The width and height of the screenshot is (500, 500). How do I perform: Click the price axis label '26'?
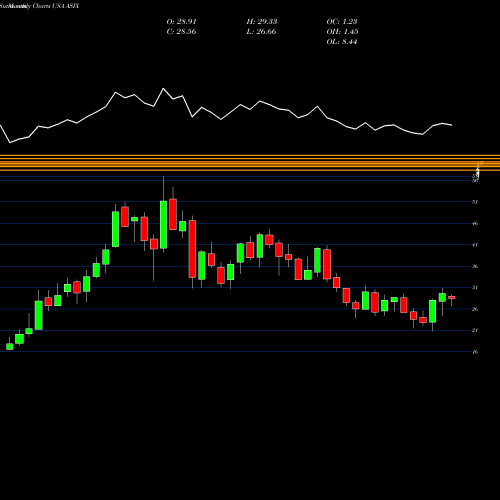[x=475, y=309]
